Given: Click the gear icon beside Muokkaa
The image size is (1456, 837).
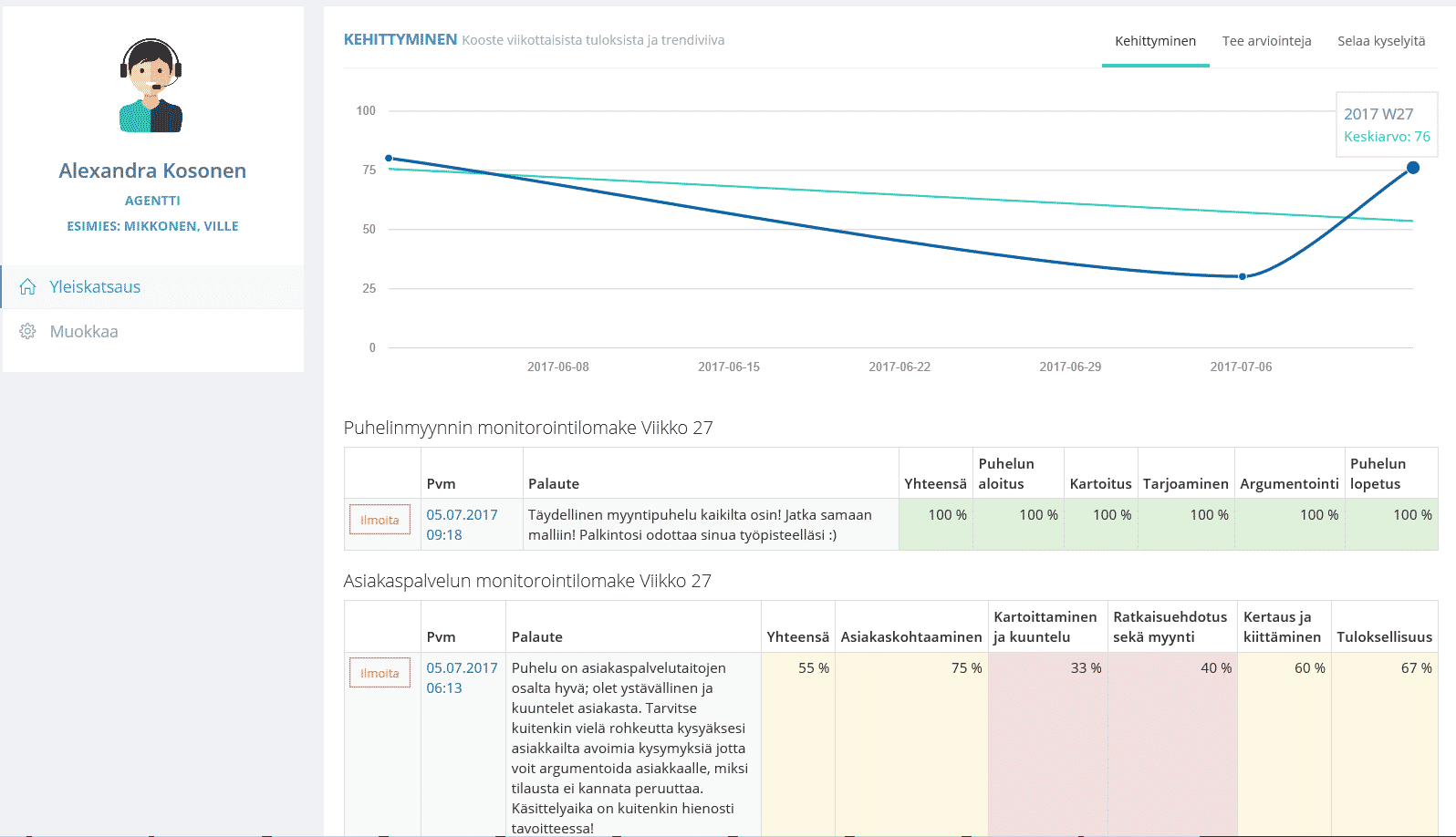Looking at the screenshot, I should coord(27,331).
